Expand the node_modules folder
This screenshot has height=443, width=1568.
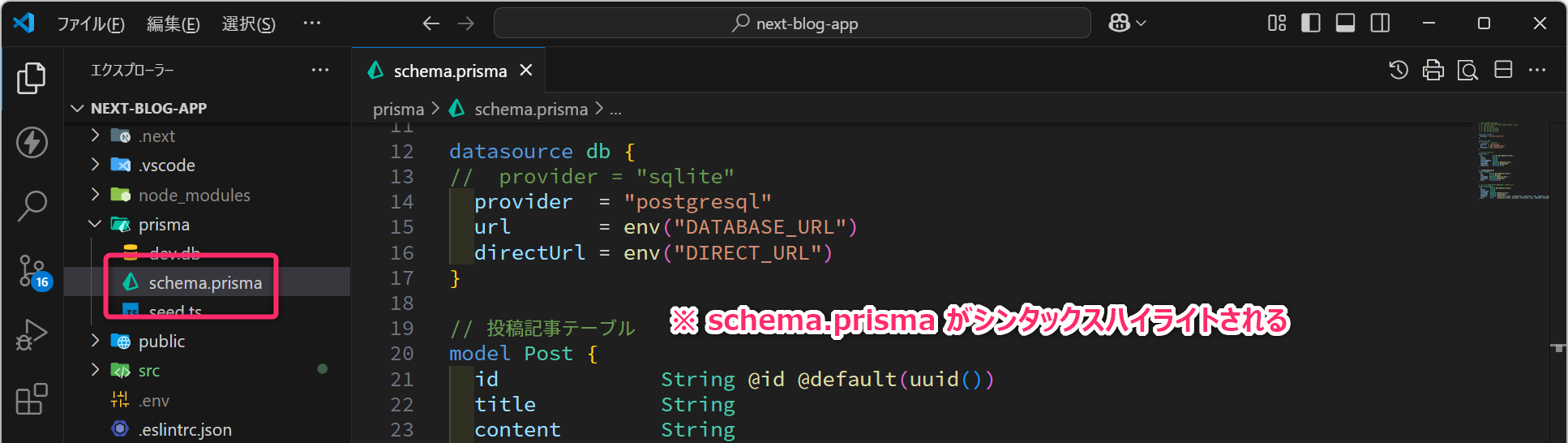(x=193, y=195)
